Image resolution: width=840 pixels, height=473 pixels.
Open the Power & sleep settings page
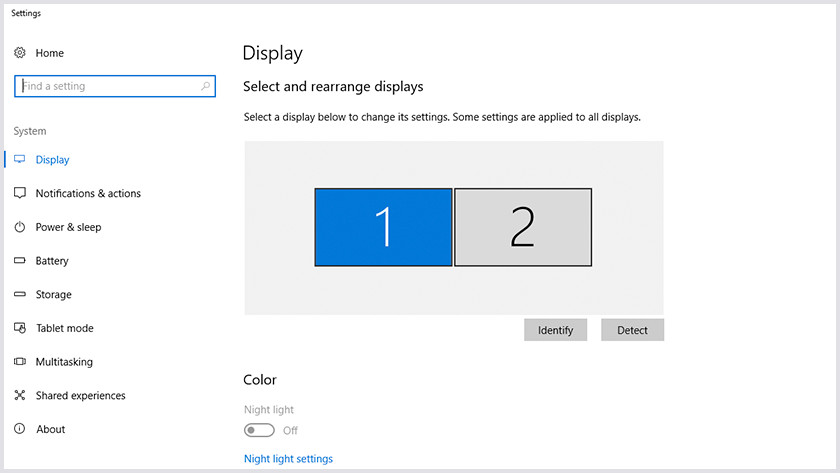coord(68,227)
